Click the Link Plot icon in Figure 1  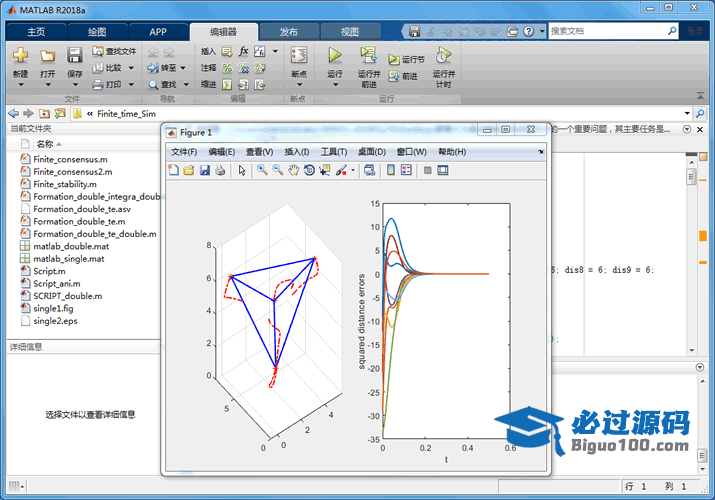click(x=369, y=170)
